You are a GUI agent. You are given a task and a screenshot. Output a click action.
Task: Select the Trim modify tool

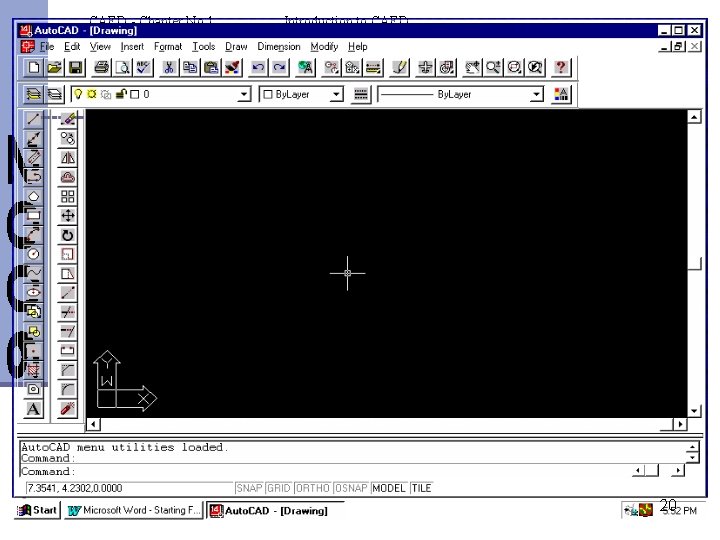point(68,312)
